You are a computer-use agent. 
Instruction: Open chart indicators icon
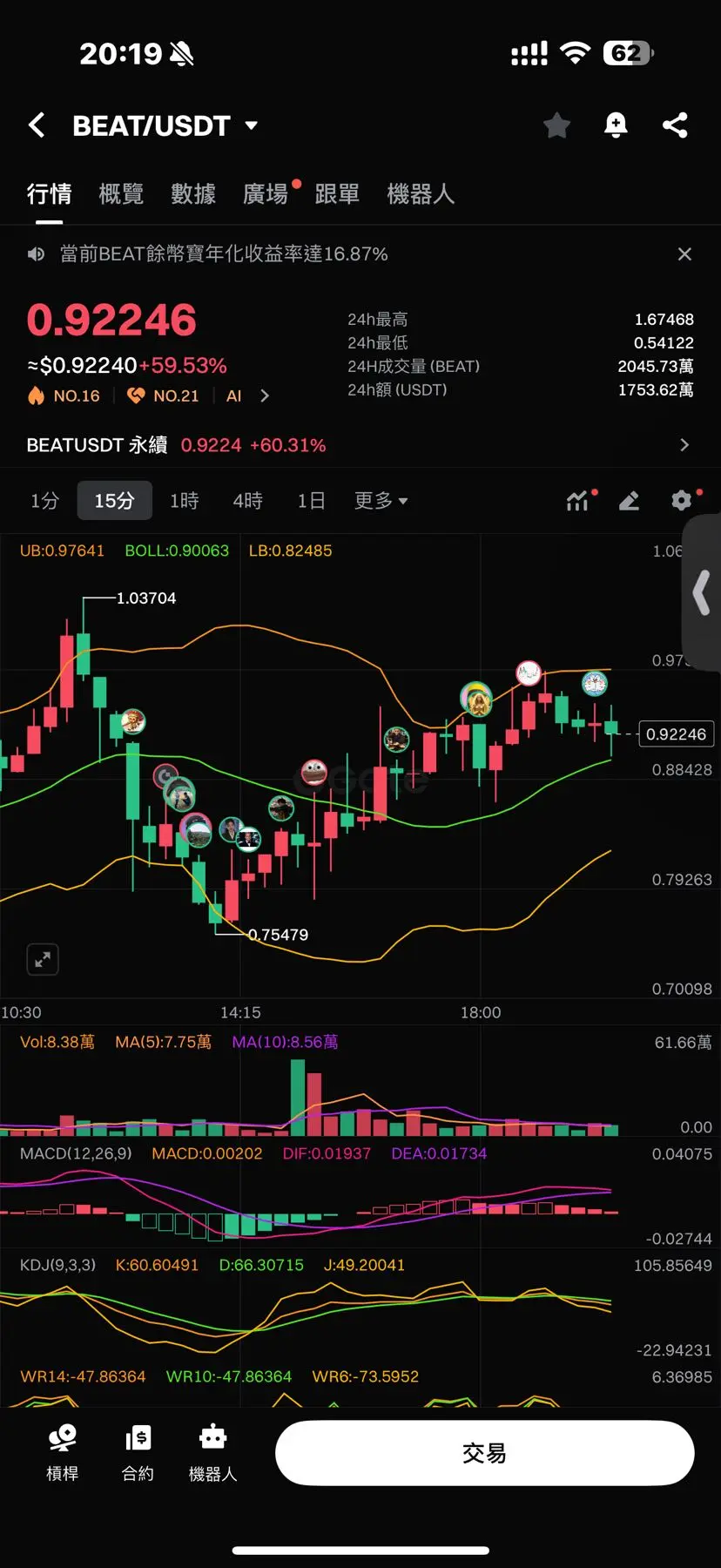click(578, 501)
